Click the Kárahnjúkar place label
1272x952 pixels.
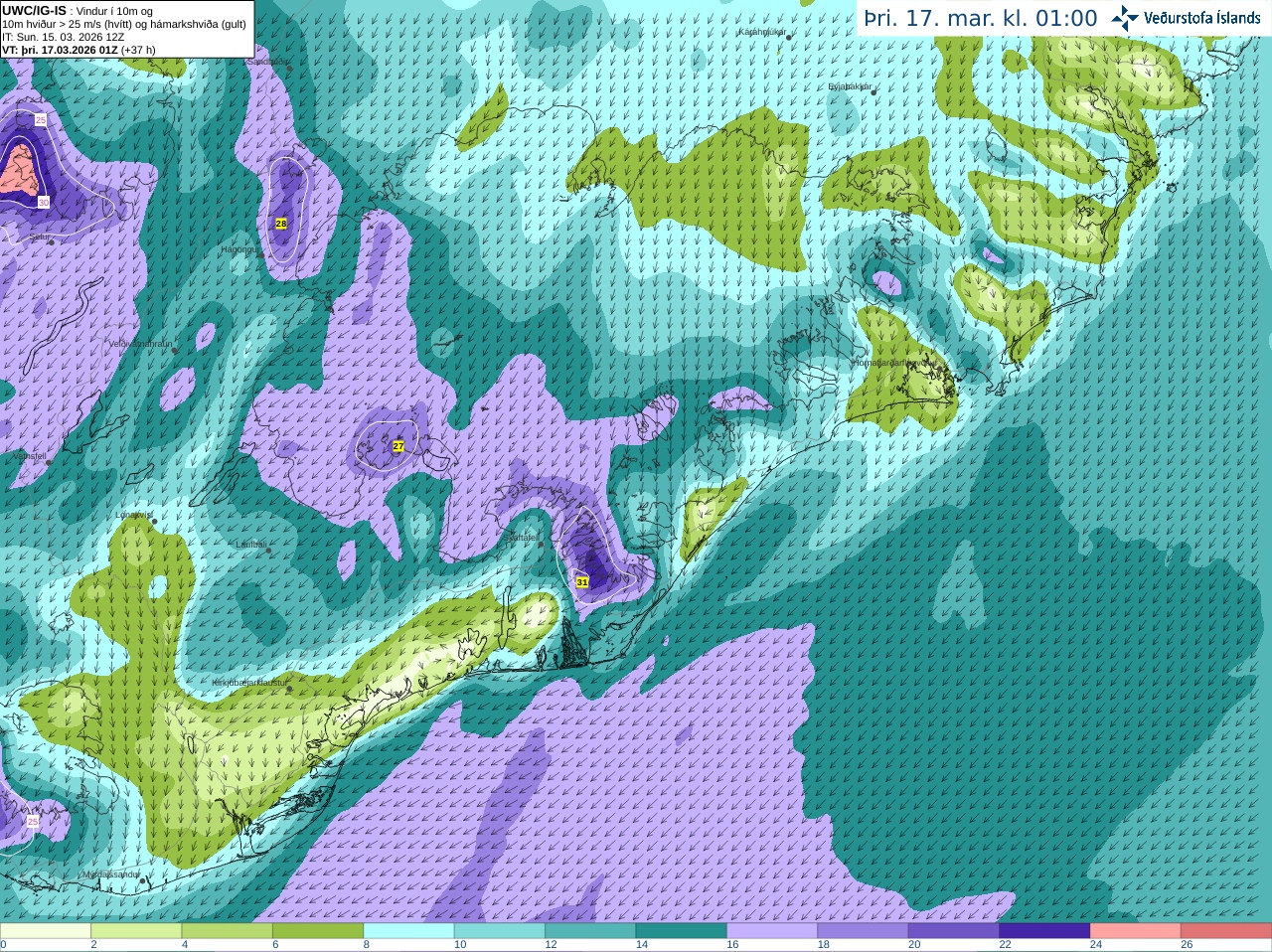[x=762, y=32]
